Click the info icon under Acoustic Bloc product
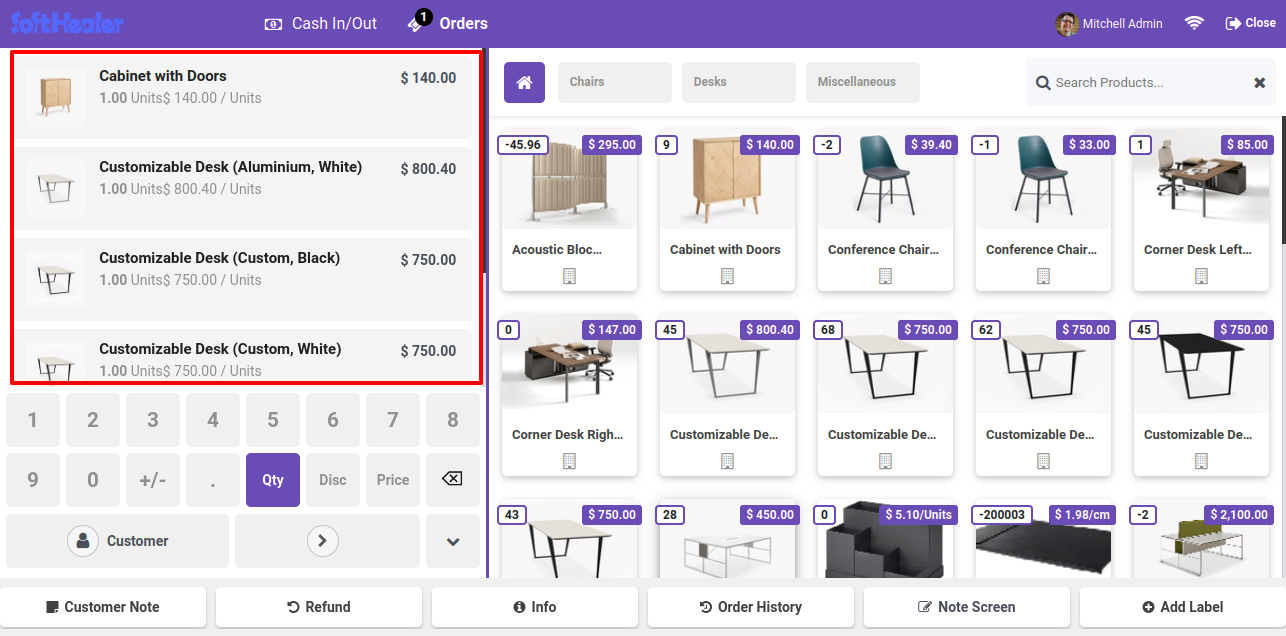The width and height of the screenshot is (1286, 636). [569, 276]
